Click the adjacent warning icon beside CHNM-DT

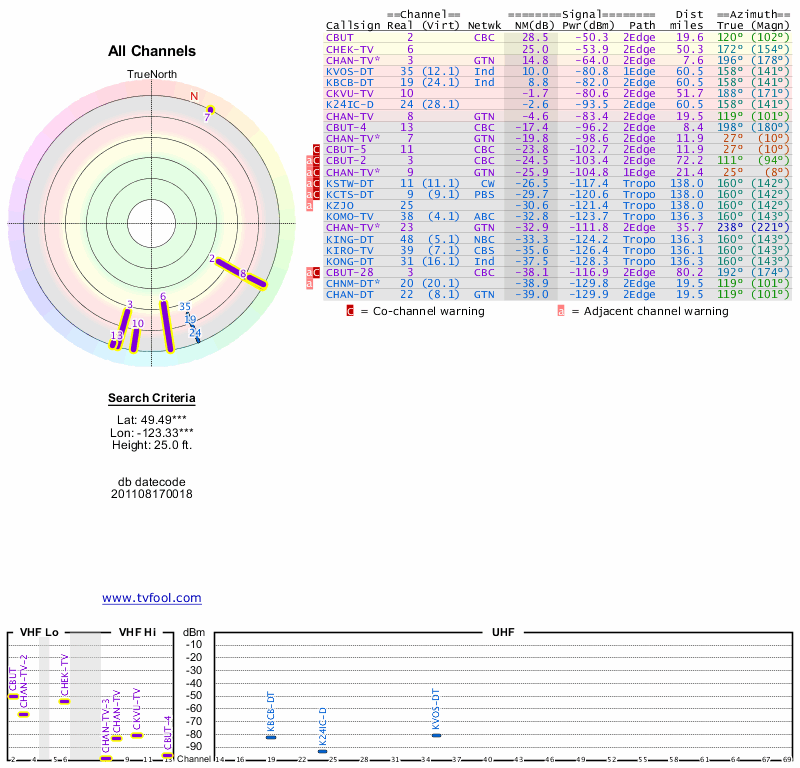coord(310,283)
